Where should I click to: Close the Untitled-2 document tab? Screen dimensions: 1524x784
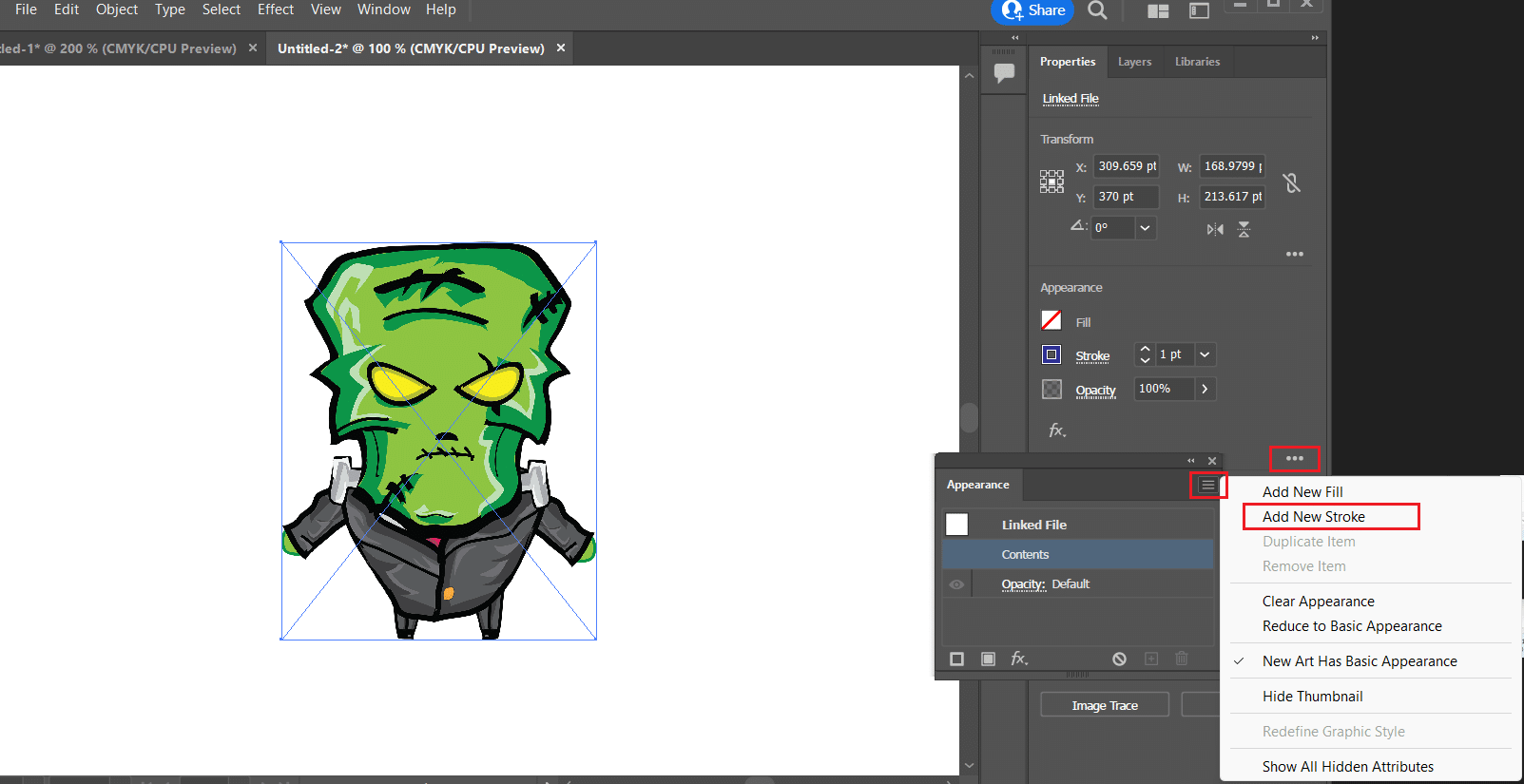561,48
